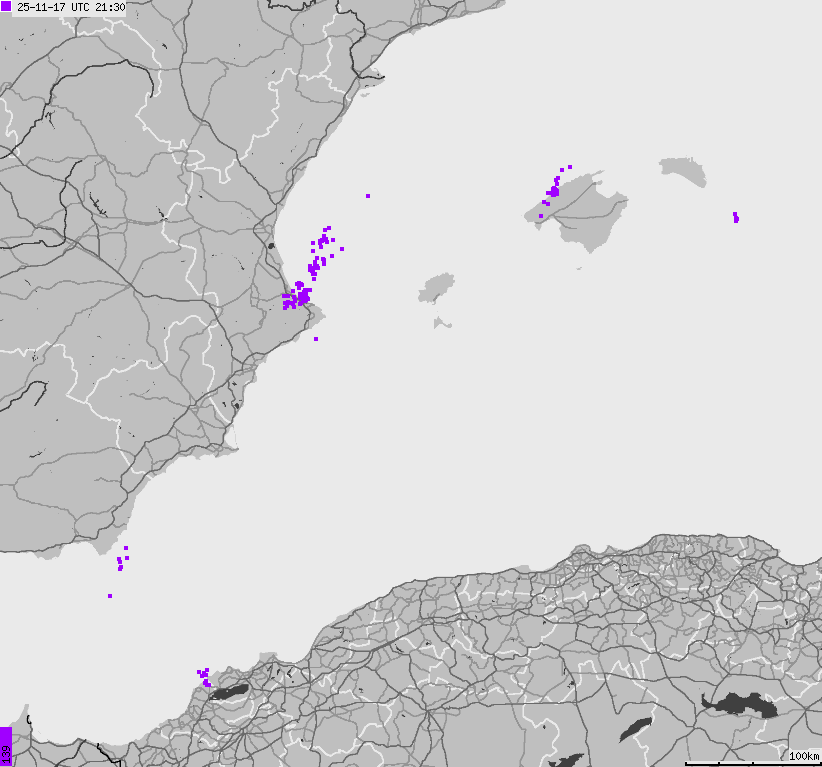Select the small Formentera island below Ibiza
This screenshot has height=767, width=822.
440,323
